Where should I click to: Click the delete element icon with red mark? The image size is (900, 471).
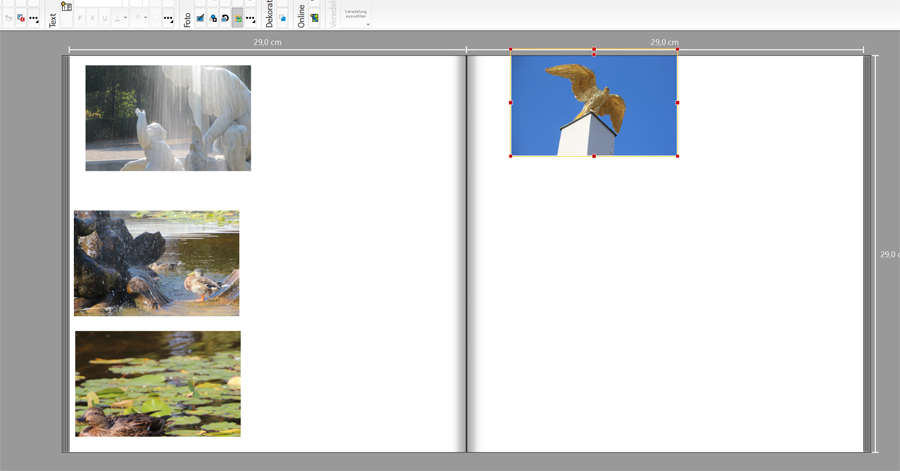click(21, 18)
